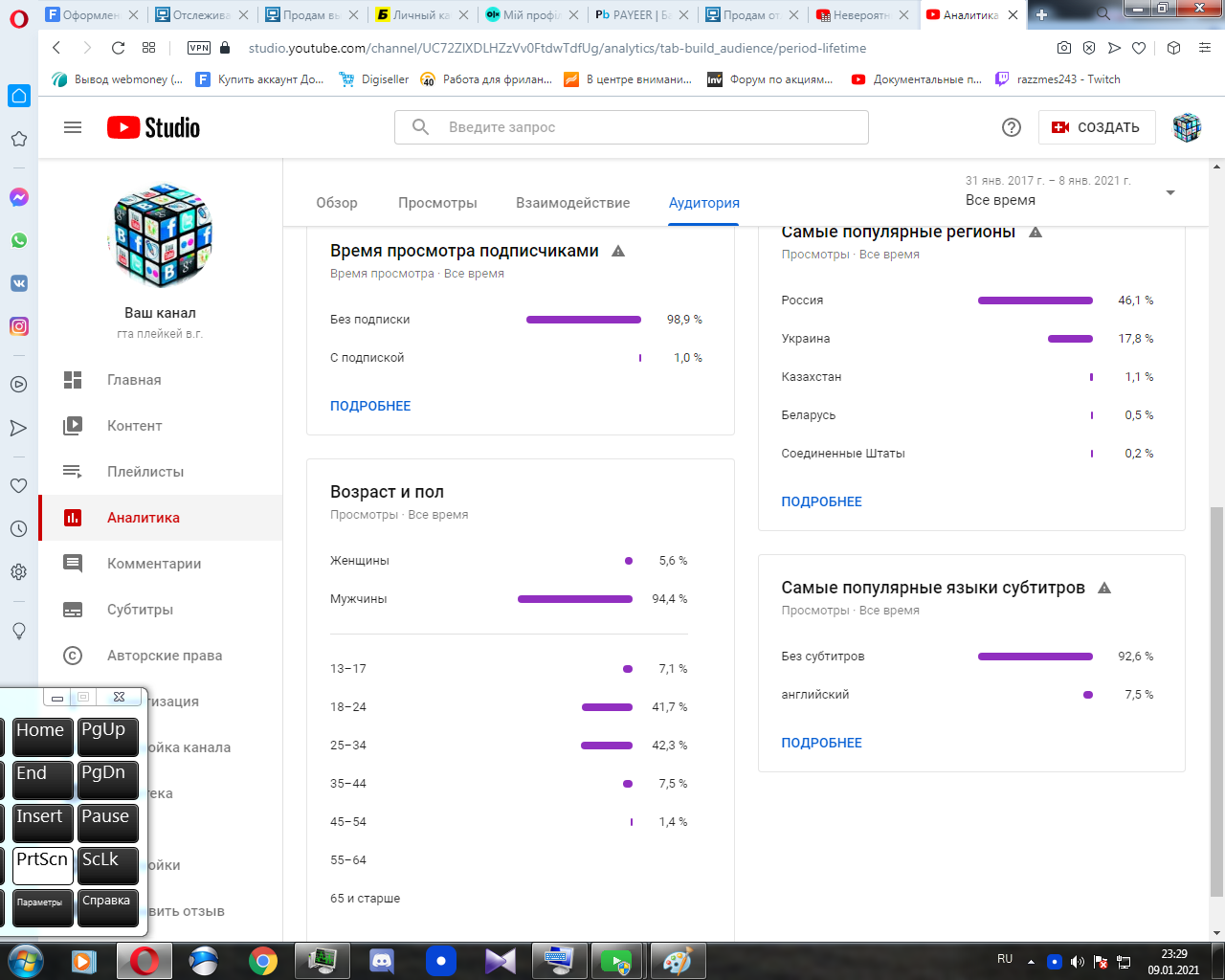The width and height of the screenshot is (1225, 980).
Task: Open WhatsApp in Opera sidebar
Action: point(18,240)
